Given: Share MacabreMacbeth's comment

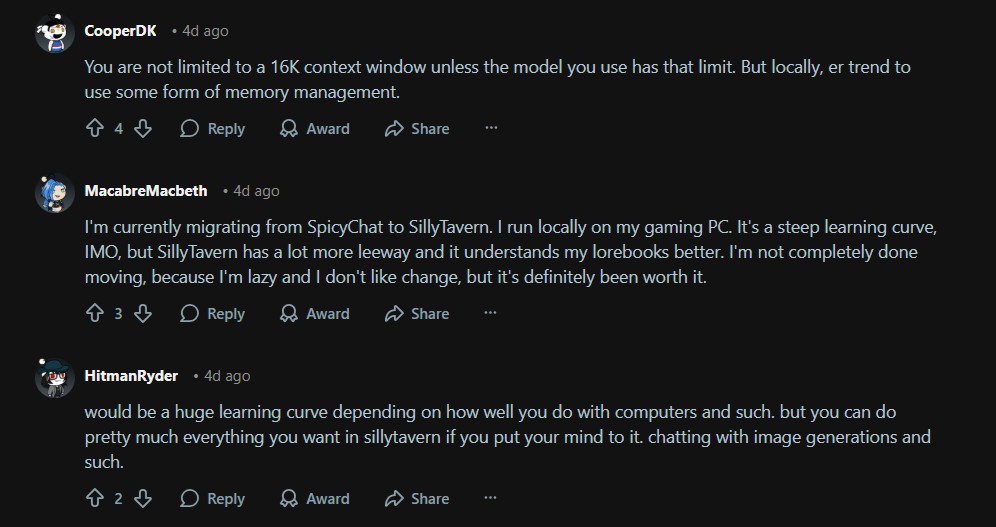Looking at the screenshot, I should [417, 314].
